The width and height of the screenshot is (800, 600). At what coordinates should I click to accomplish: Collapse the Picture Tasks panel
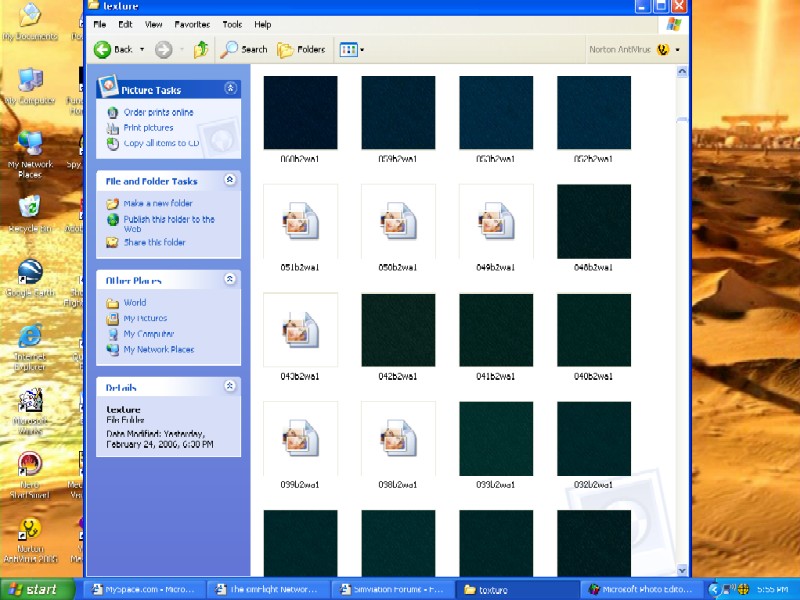pos(230,88)
